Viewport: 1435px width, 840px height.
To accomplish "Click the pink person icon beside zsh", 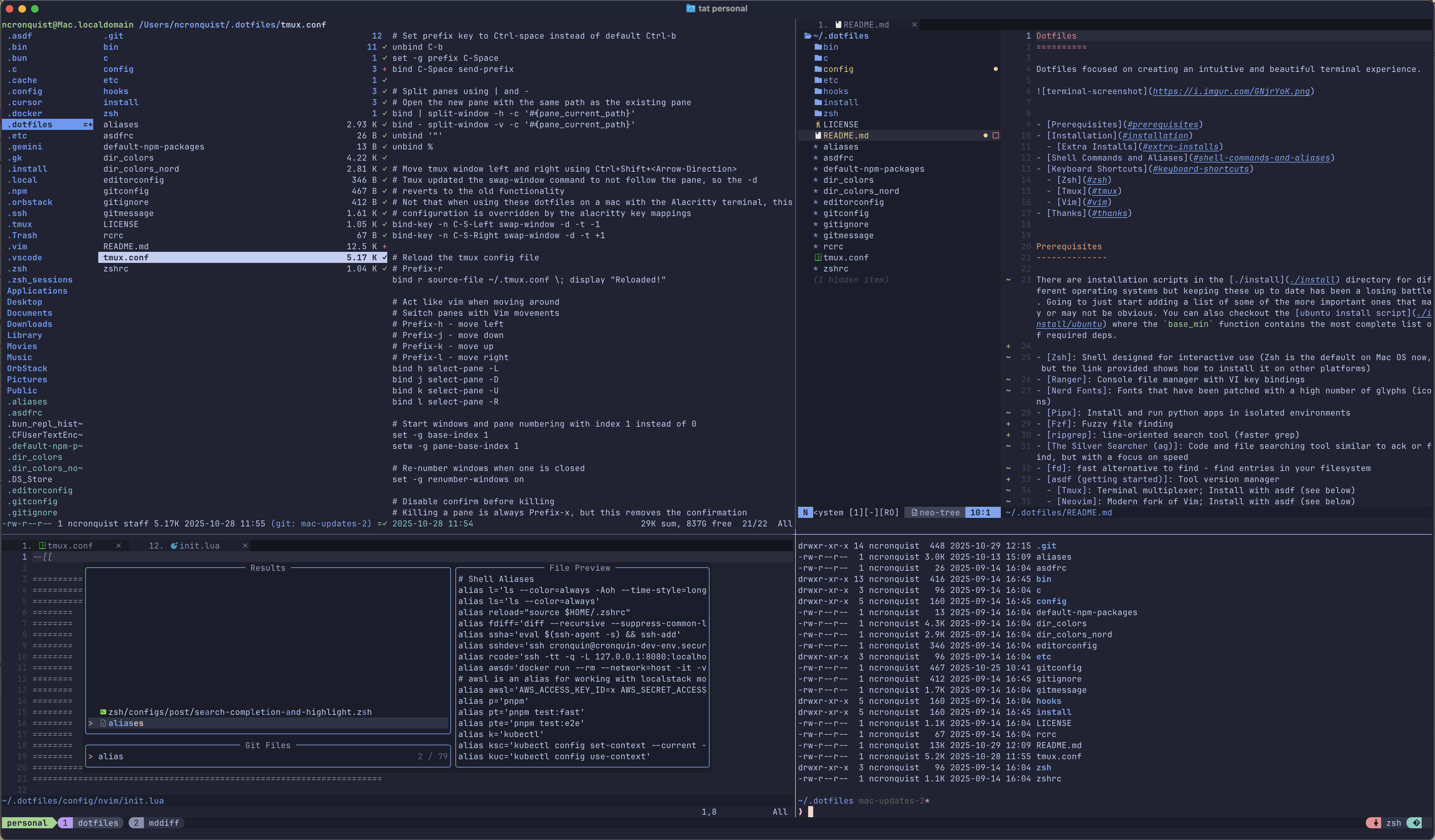I will click(x=1376, y=823).
